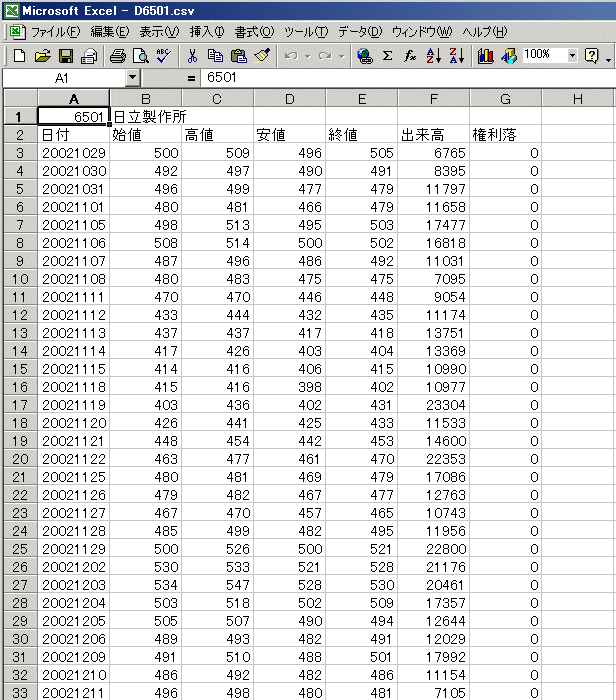Click the 出来高 header cell
616x700 pixels.
tap(433, 134)
